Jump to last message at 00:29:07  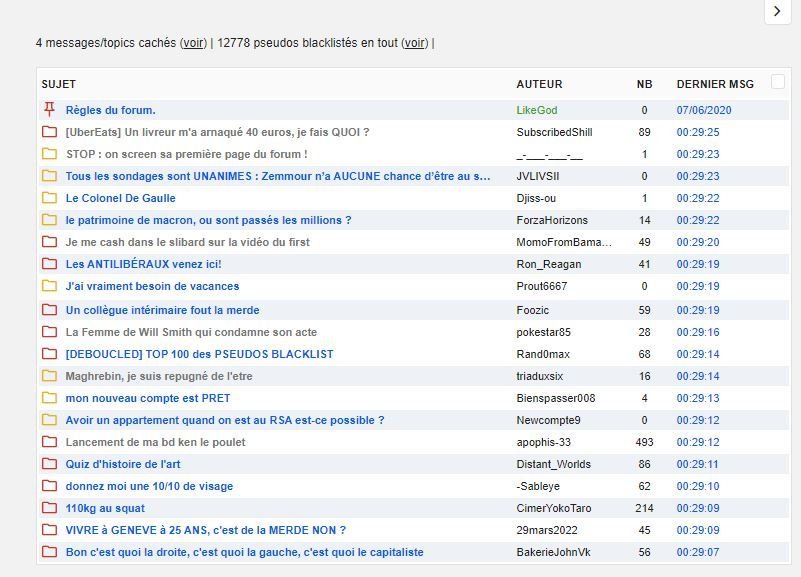(x=698, y=552)
